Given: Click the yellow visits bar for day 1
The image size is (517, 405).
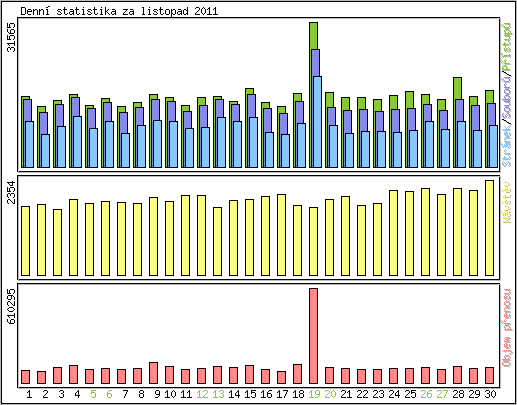Looking at the screenshot, I should pyautogui.click(x=25, y=241).
